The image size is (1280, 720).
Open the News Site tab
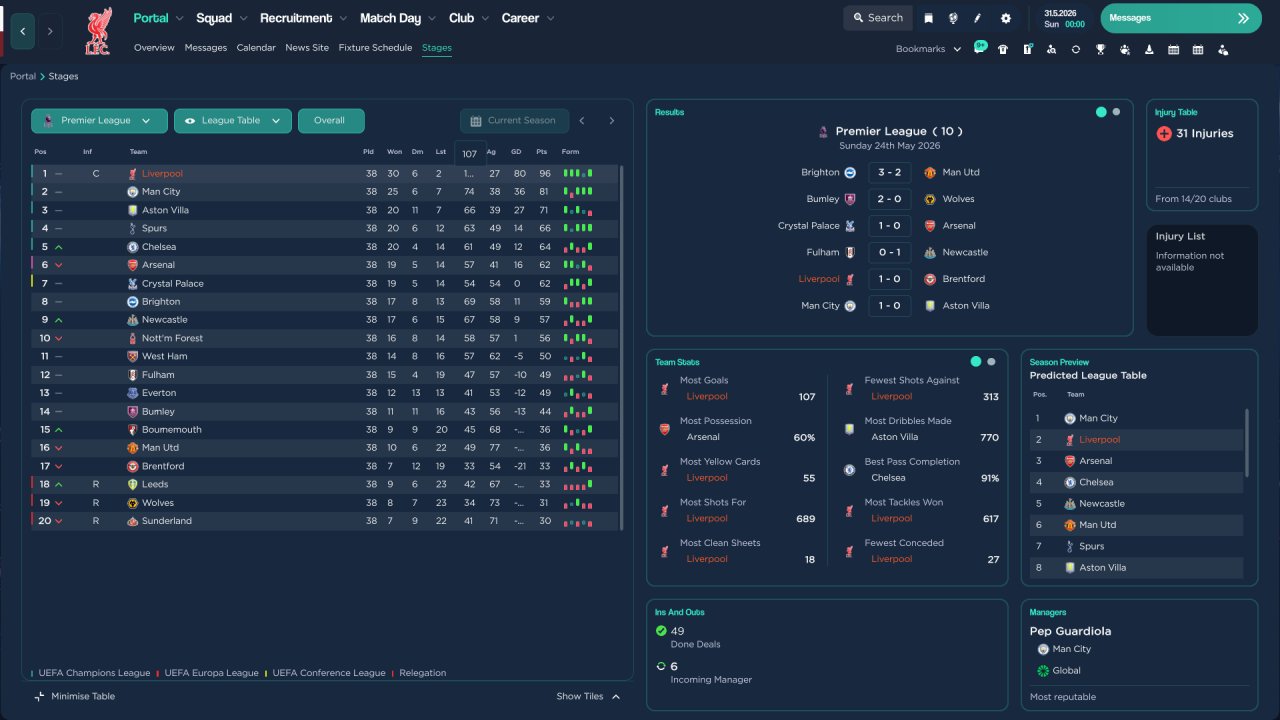click(x=307, y=48)
